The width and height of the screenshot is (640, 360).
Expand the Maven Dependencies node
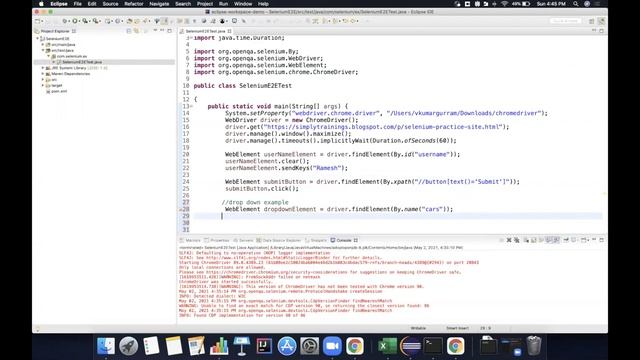(43, 73)
